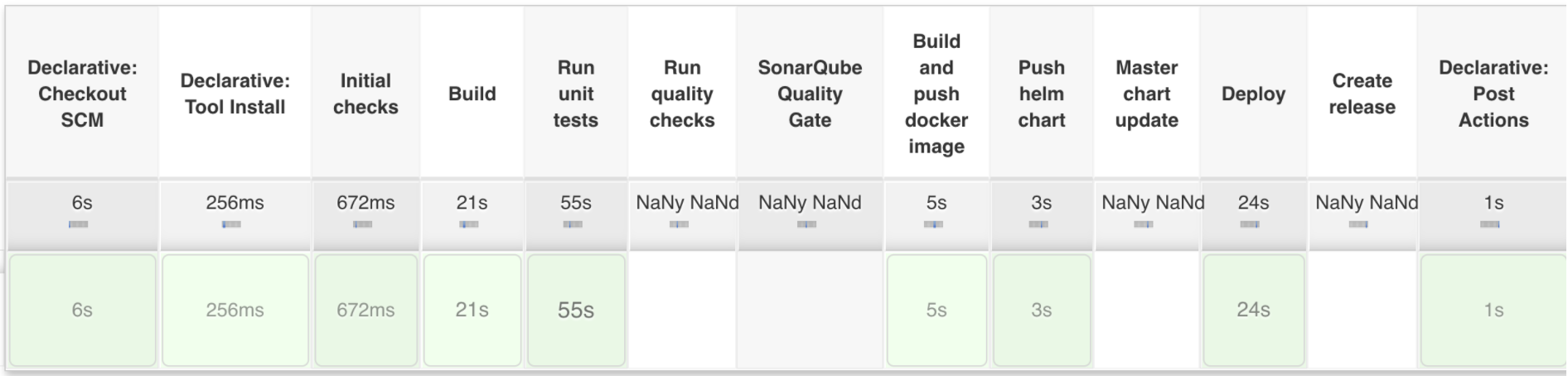Open the 6s Checkout SCM stage cell
Image resolution: width=1568 pixels, height=376 pixels.
coord(82,310)
